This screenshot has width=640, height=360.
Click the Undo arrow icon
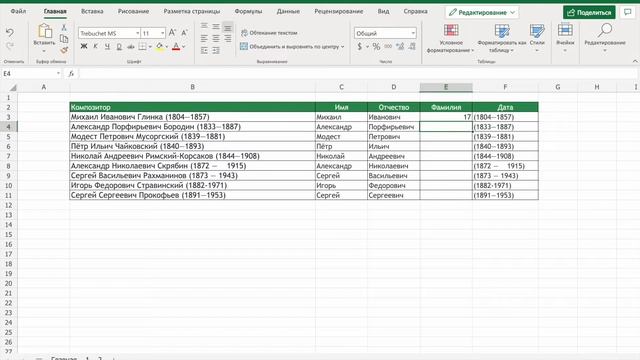(x=9, y=33)
